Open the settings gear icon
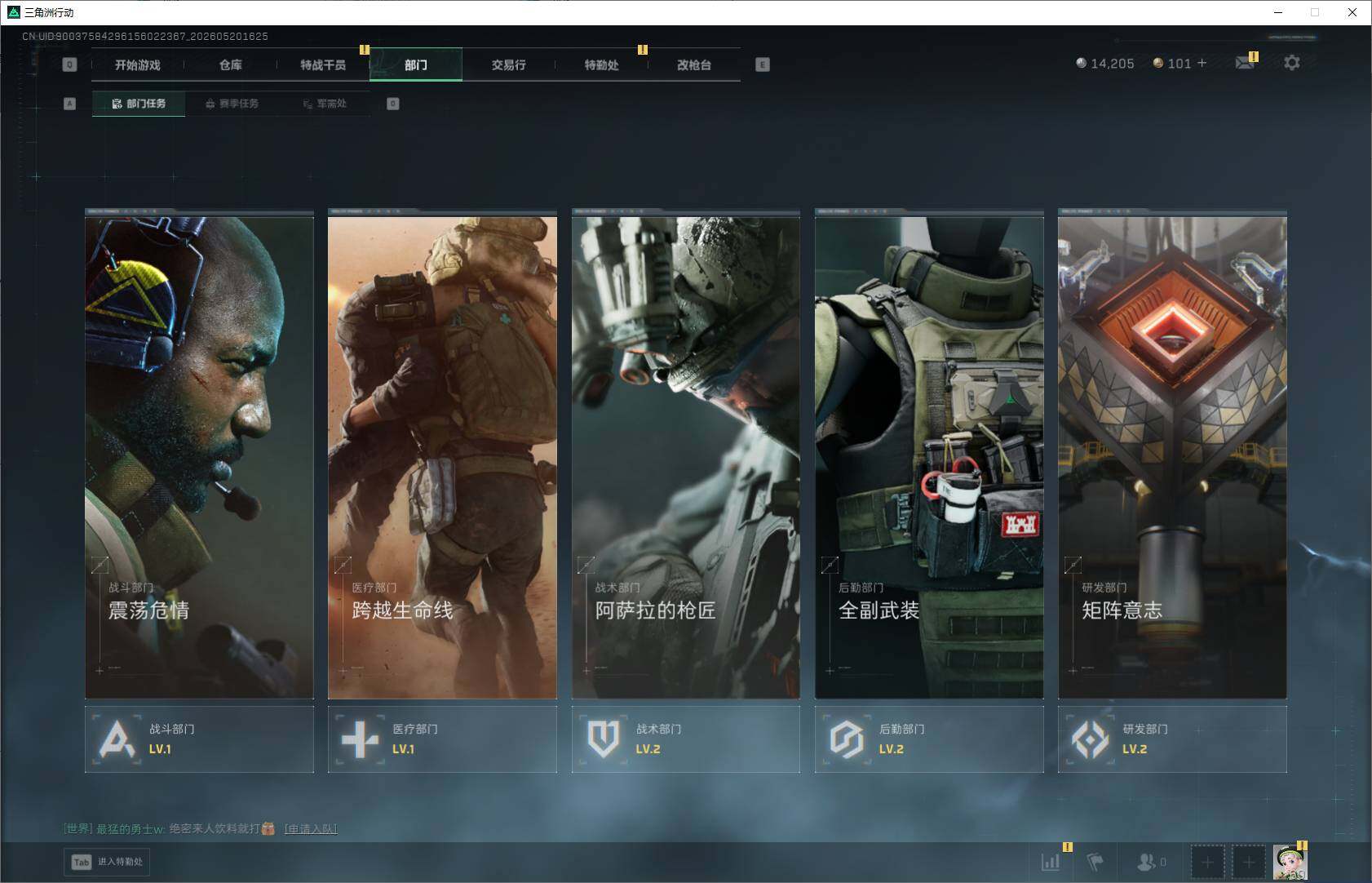 (x=1292, y=63)
